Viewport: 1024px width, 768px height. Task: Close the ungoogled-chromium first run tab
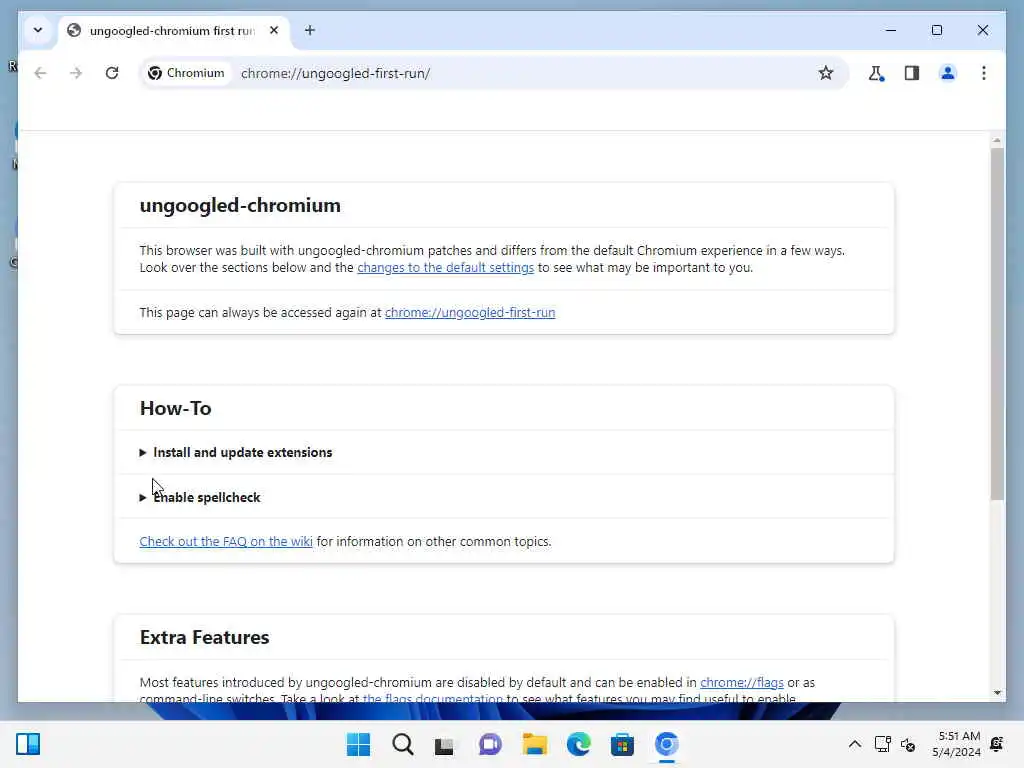[x=274, y=30]
